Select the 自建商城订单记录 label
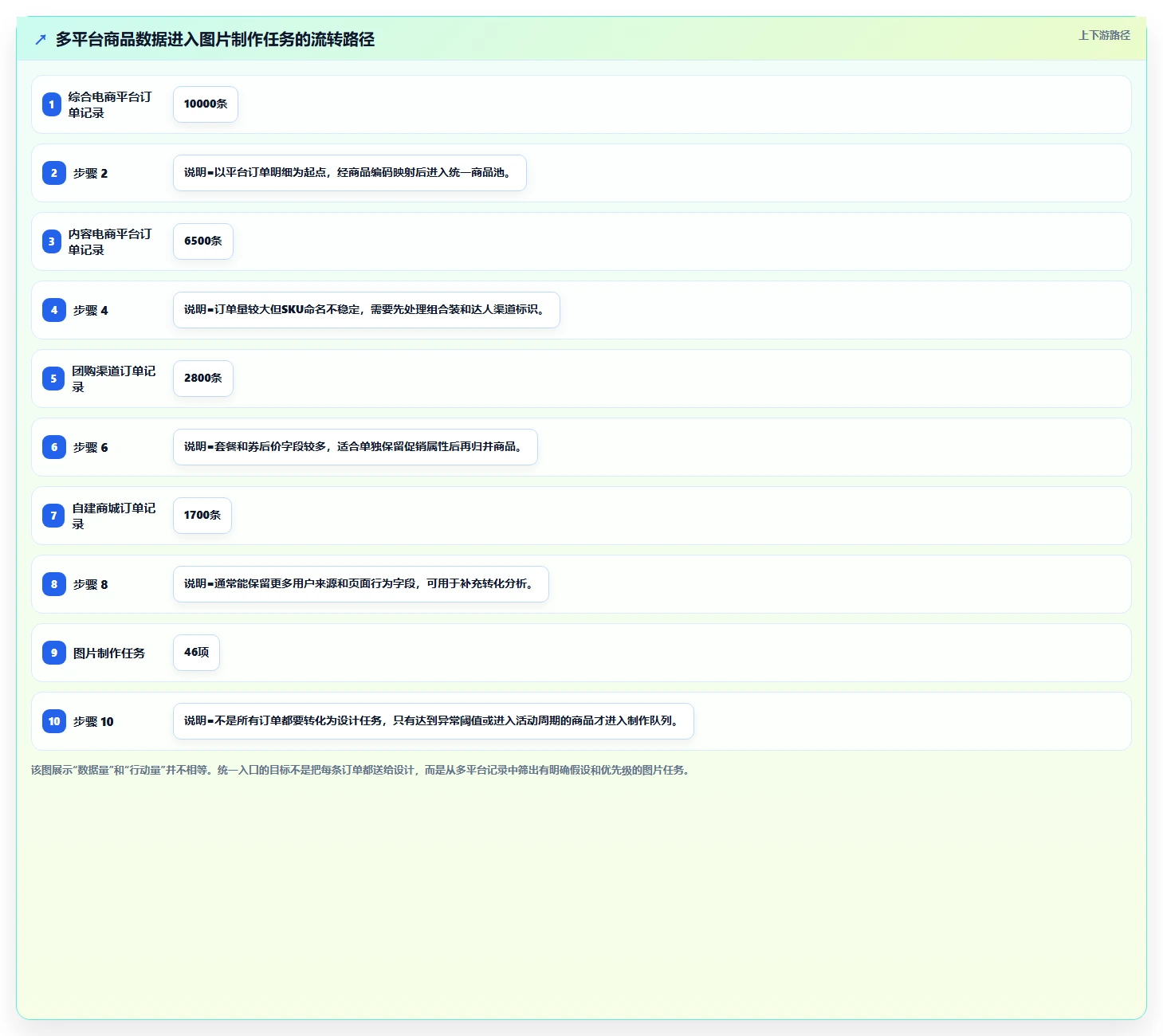 [114, 516]
